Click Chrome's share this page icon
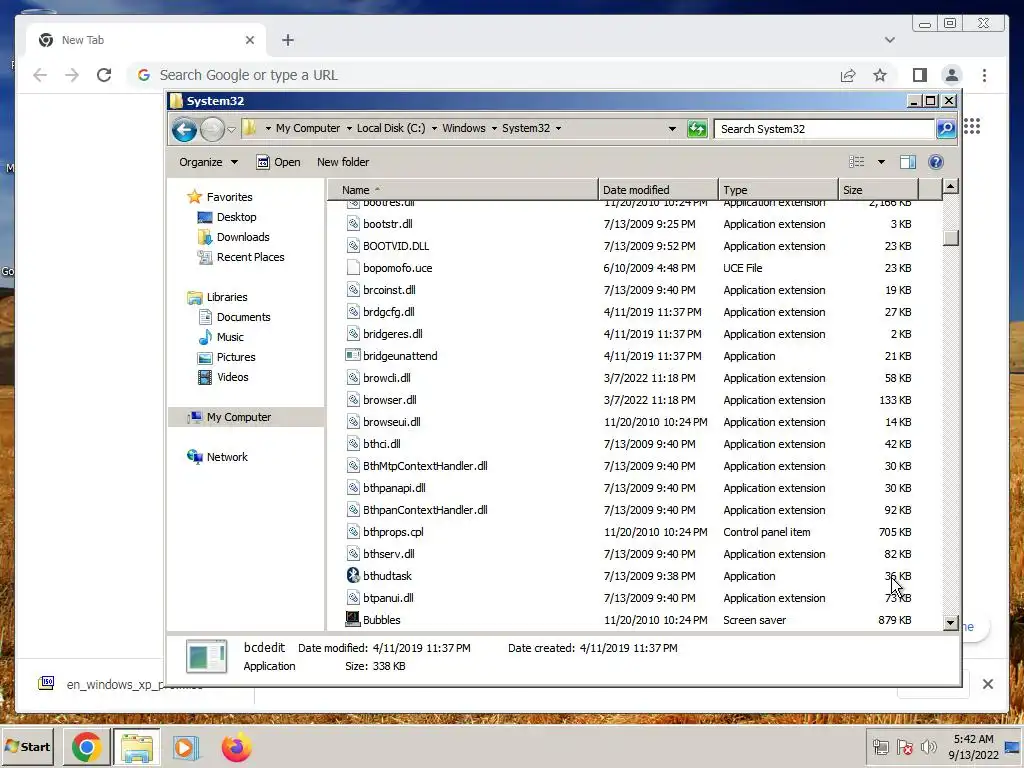 point(848,75)
